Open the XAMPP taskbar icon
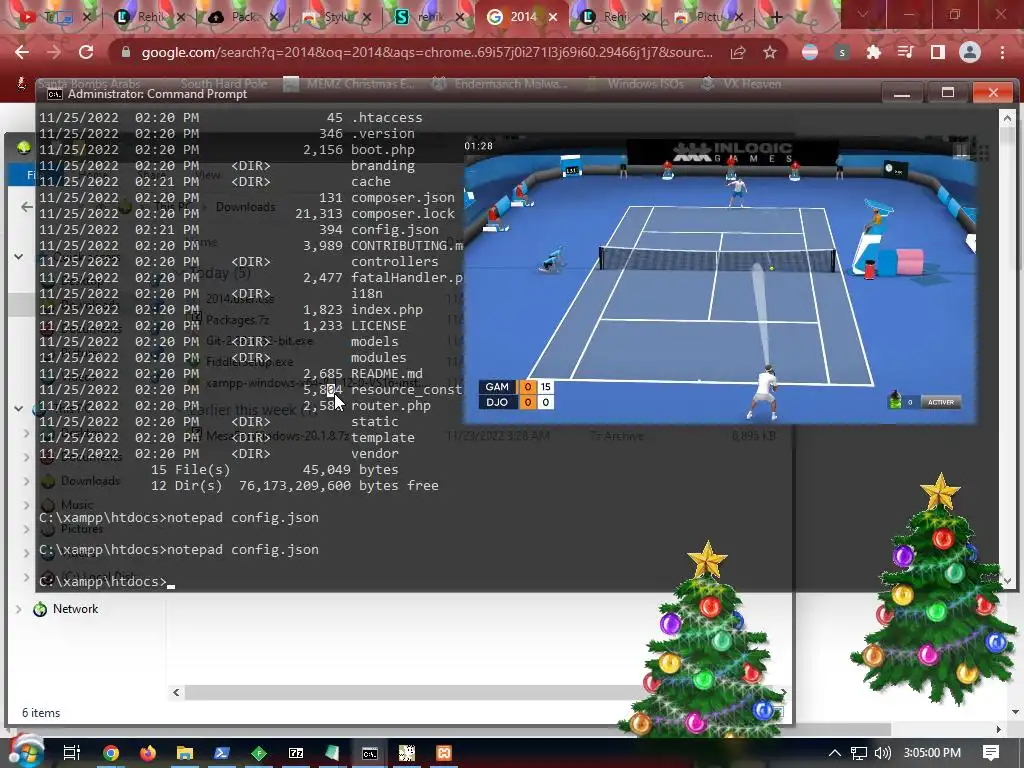This screenshot has width=1024, height=768. point(443,753)
